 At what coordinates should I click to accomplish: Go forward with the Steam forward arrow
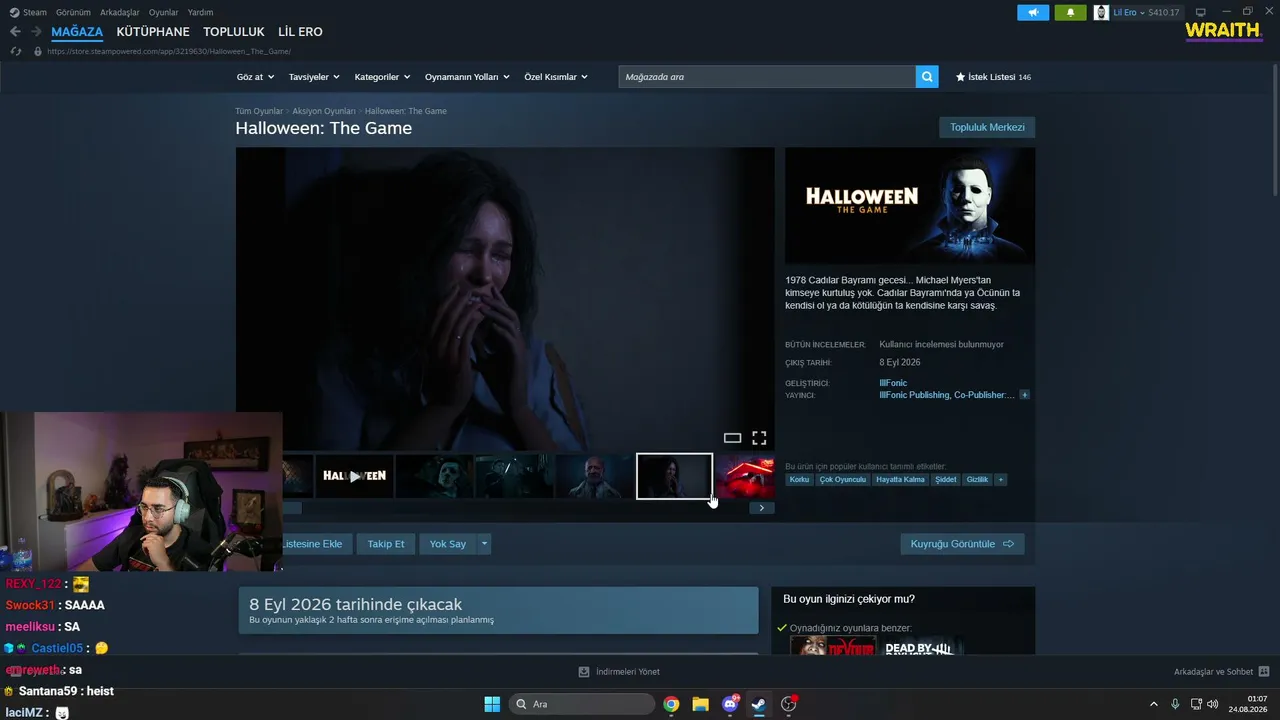[x=36, y=32]
